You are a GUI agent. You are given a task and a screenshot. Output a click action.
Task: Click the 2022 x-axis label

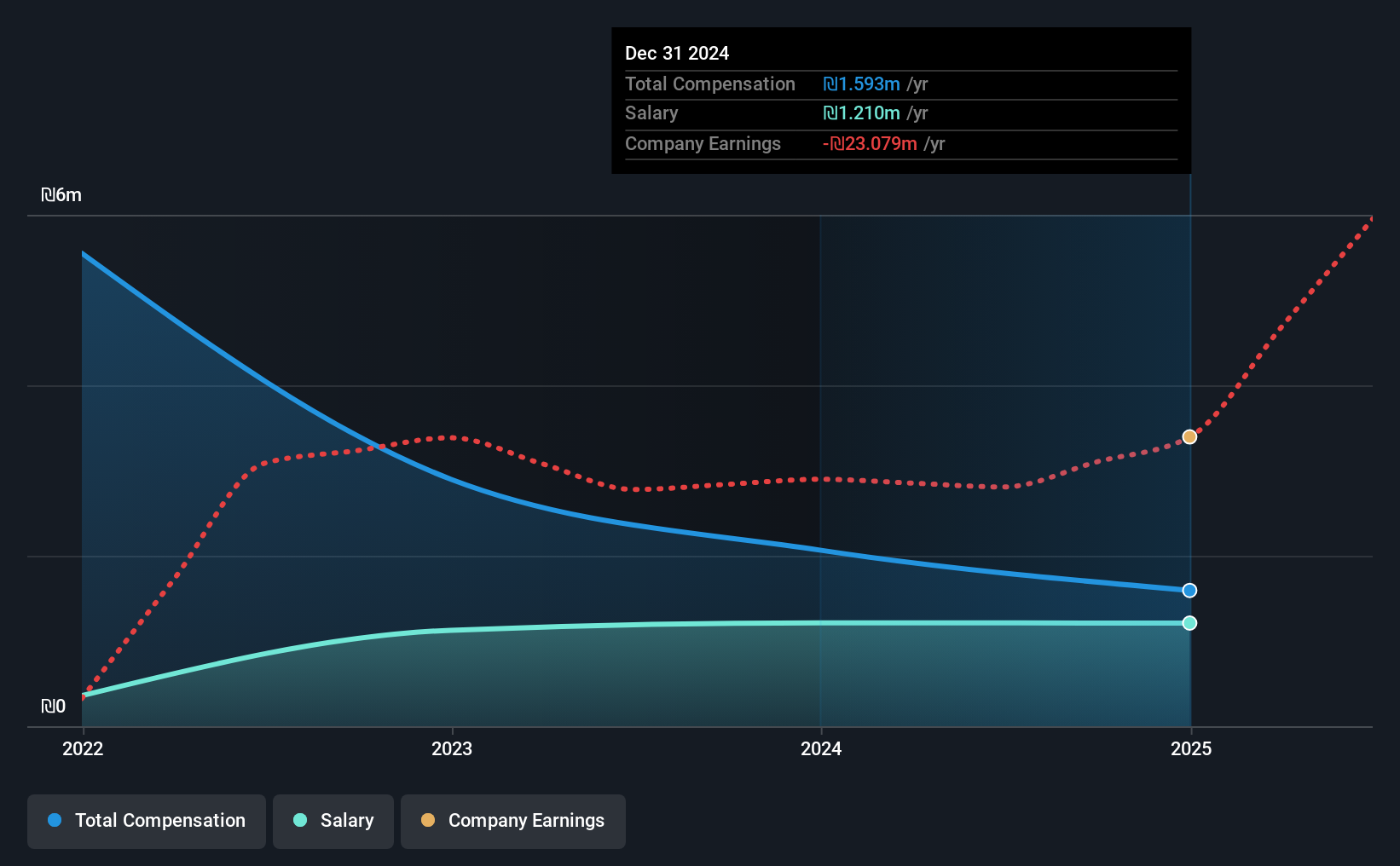pos(83,748)
